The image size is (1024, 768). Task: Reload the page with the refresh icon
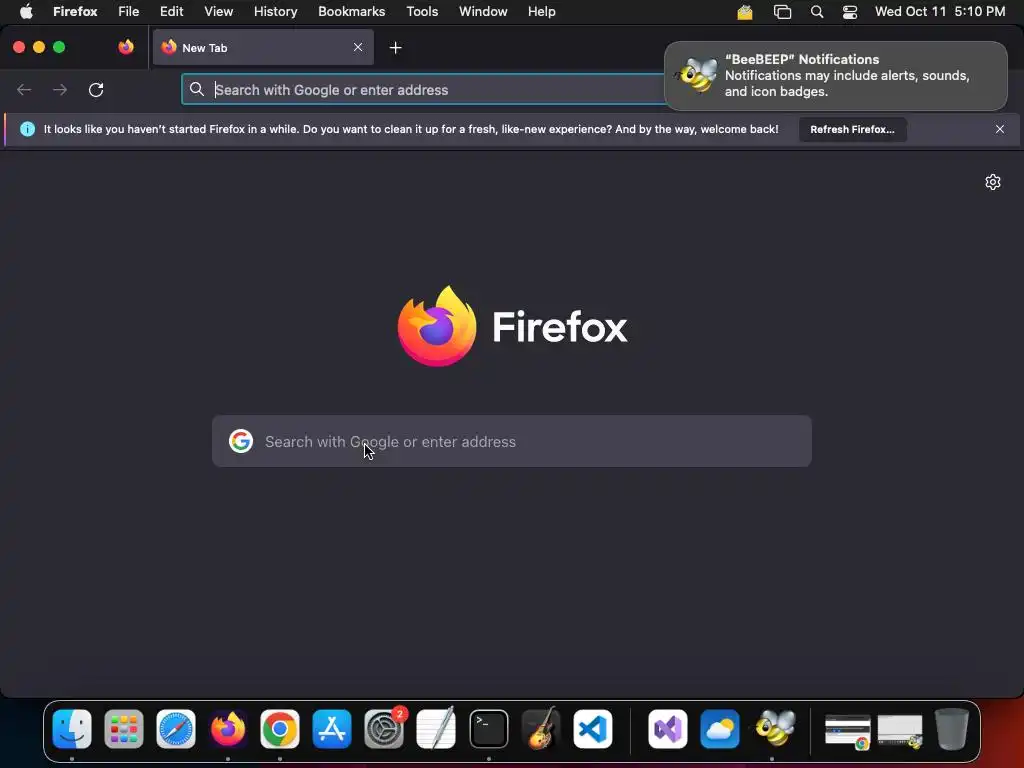click(96, 89)
